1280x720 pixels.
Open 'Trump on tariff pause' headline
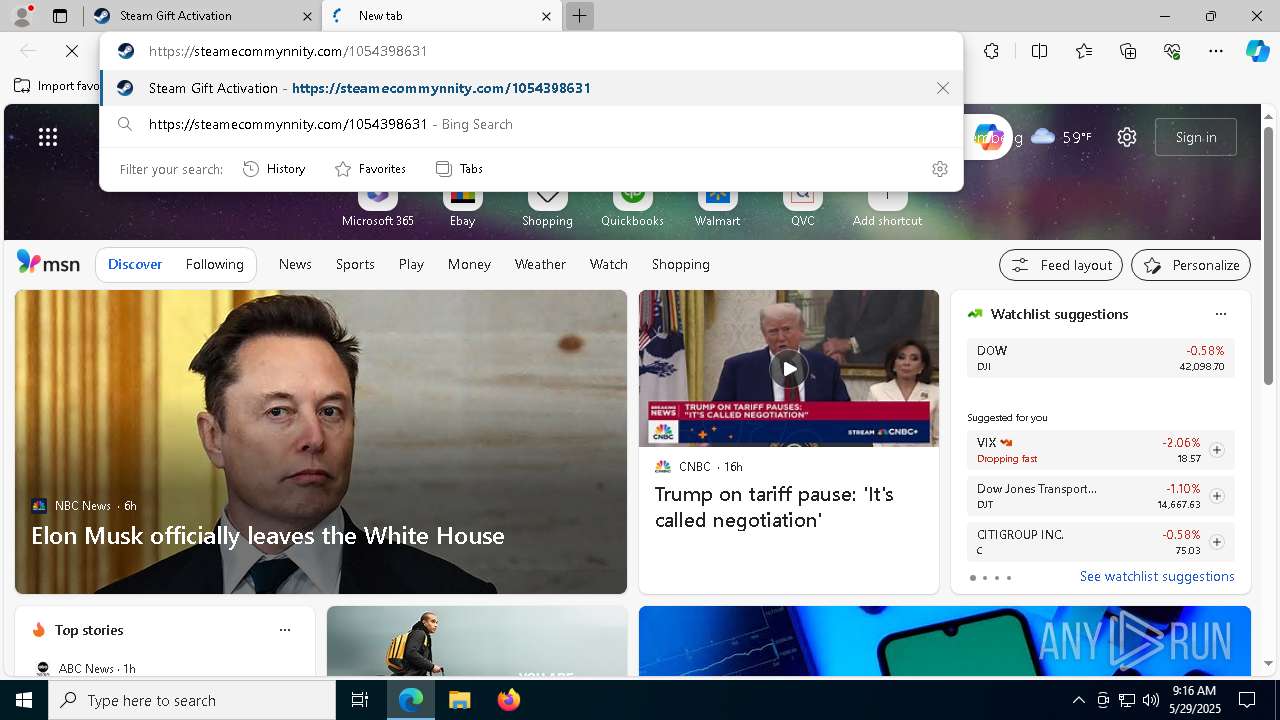774,507
